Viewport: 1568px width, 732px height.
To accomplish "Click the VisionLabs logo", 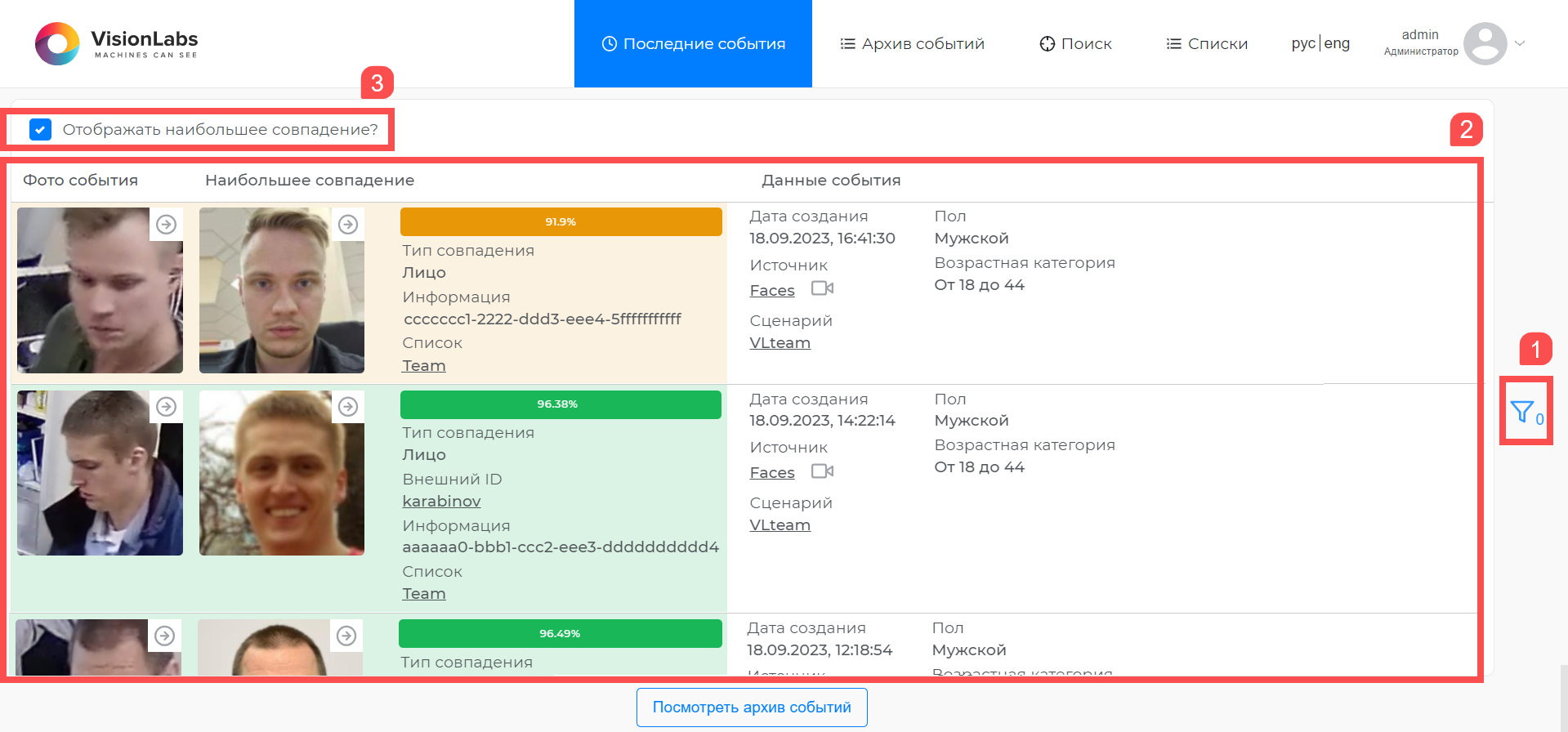I will click(x=116, y=44).
